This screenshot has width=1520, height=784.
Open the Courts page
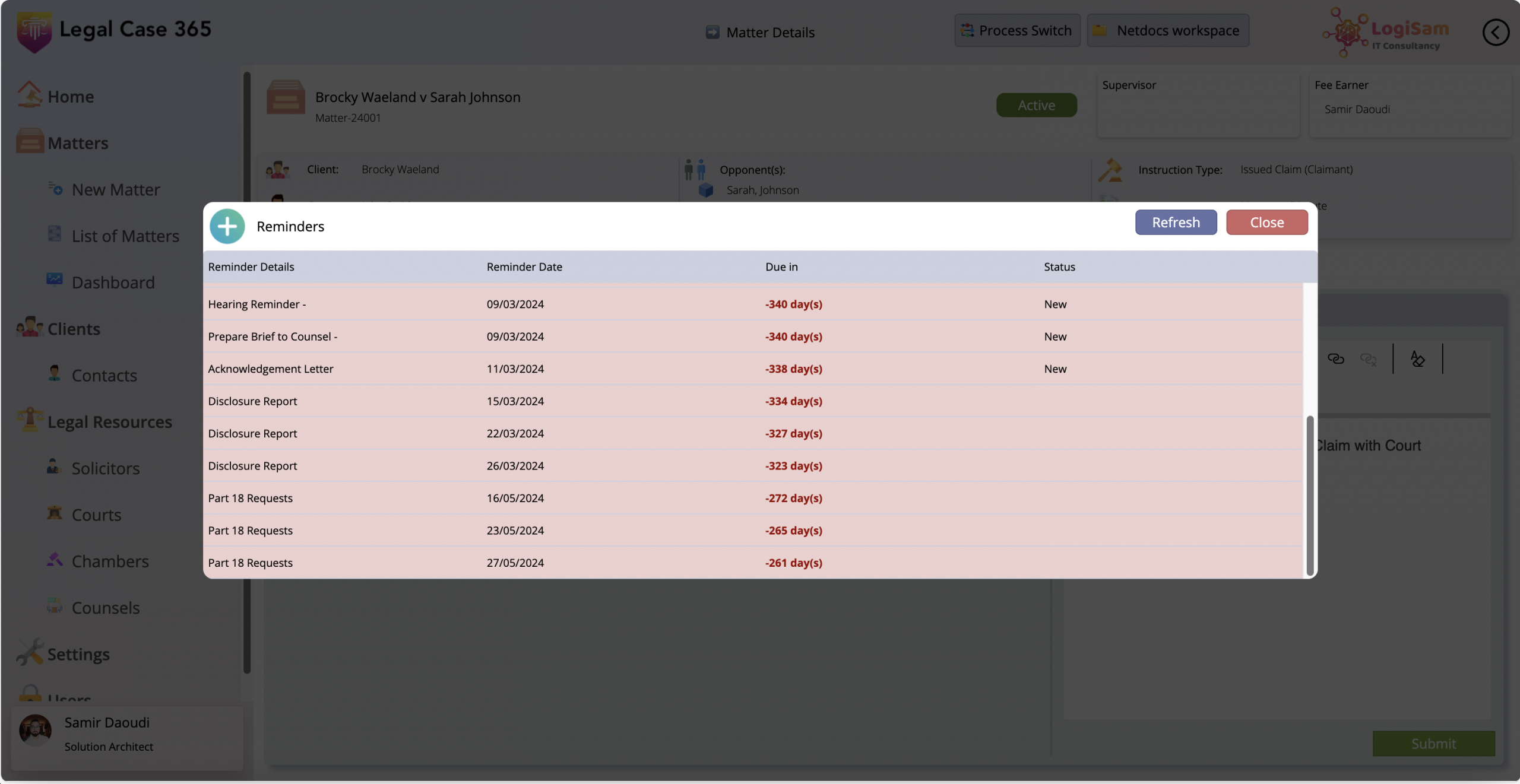(x=96, y=515)
